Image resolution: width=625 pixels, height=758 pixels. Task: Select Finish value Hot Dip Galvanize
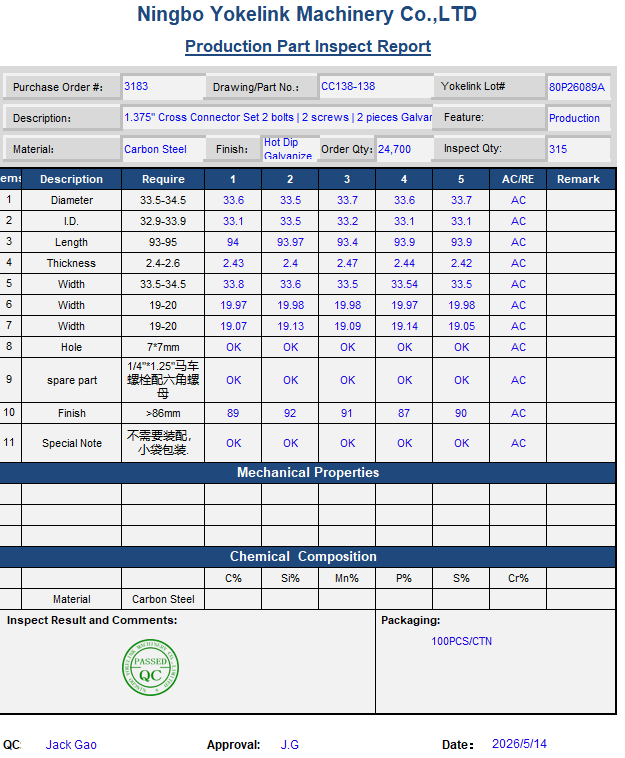coord(288,148)
